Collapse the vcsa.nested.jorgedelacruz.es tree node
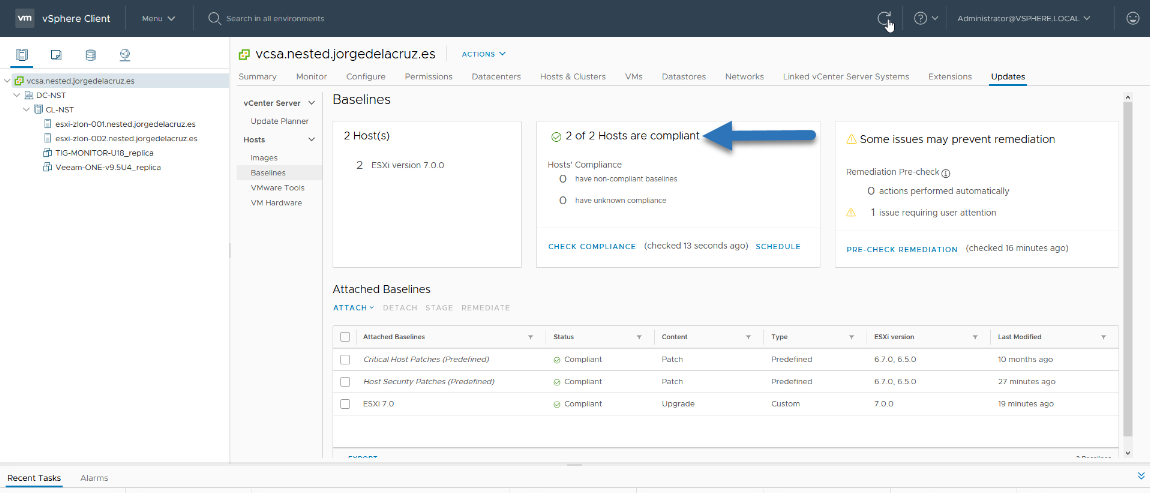 tap(7, 81)
